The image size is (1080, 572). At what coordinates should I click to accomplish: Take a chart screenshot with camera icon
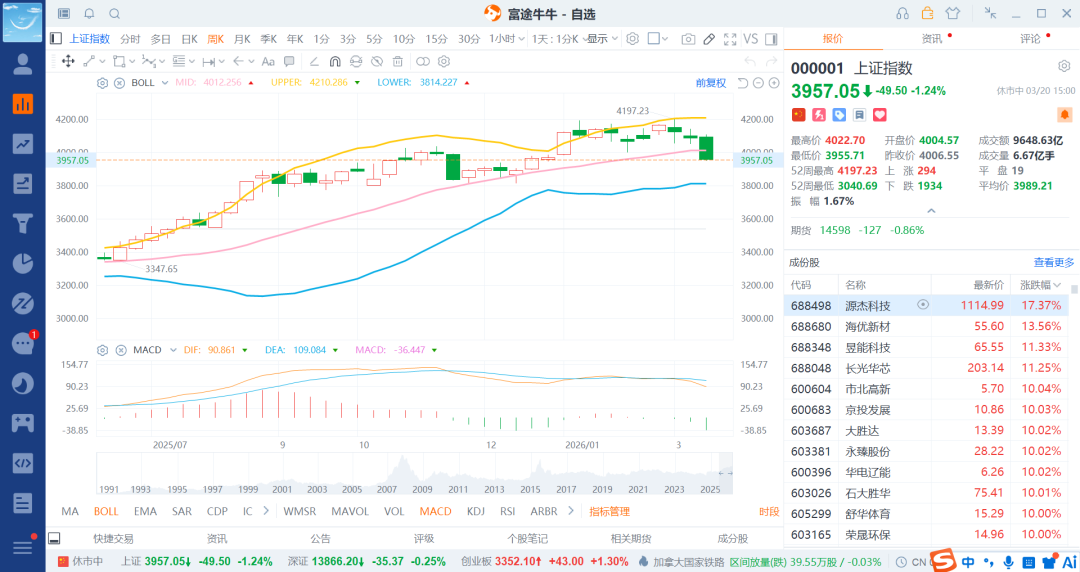pos(688,39)
